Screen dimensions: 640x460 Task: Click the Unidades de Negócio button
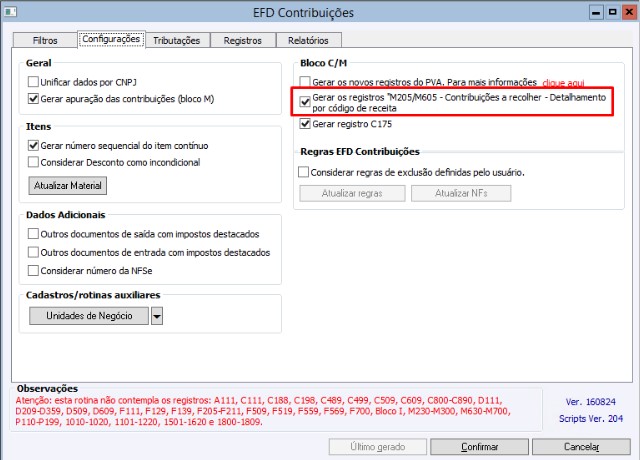(89, 316)
